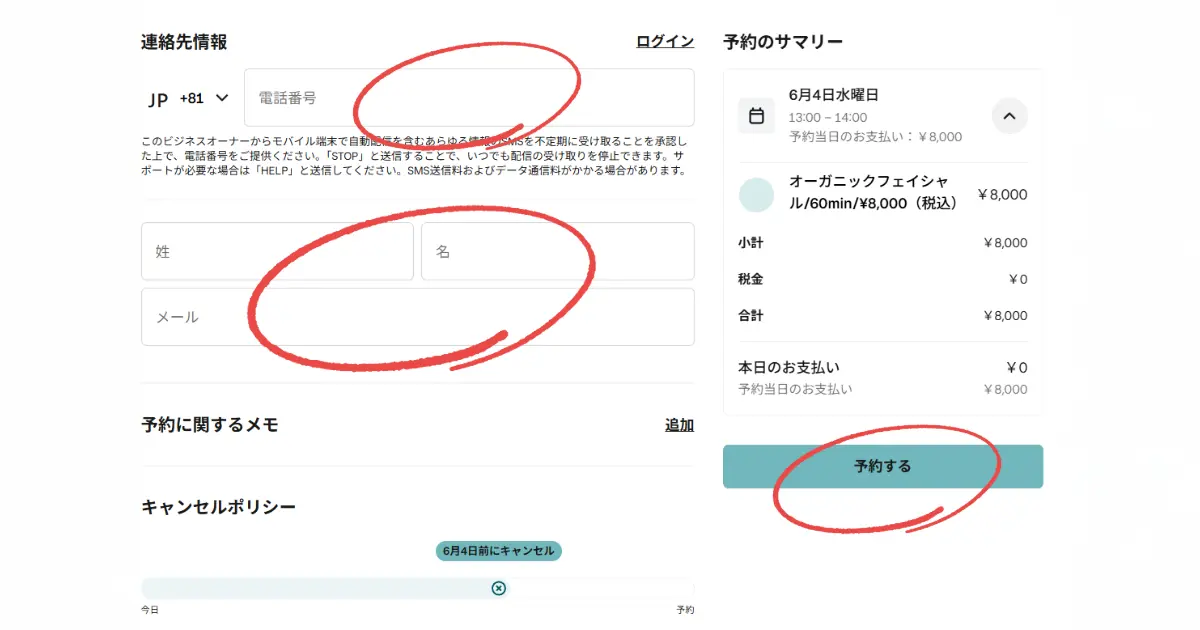Open the JP +81 country code dropdown
Viewport: 1200px width, 630px height.
tap(189, 98)
